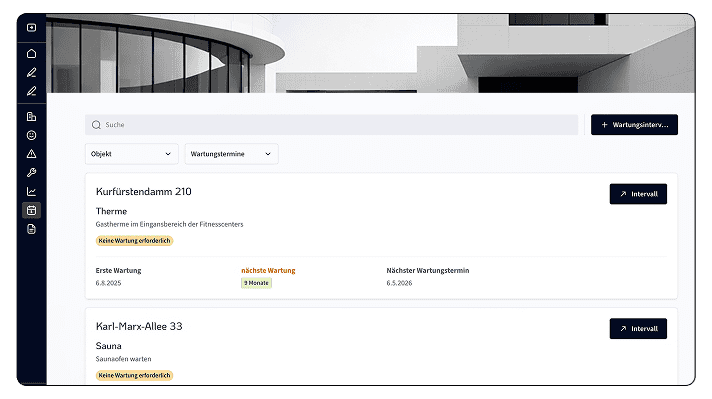Add a new Wartungsintervall with the plus button
Viewport: 712px width, 399px height.
tap(634, 125)
